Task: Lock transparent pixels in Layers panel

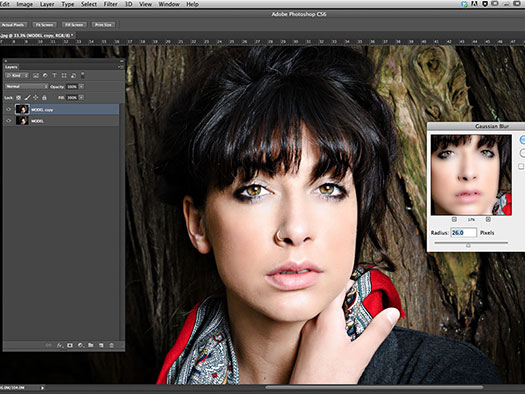Action: [x=18, y=98]
